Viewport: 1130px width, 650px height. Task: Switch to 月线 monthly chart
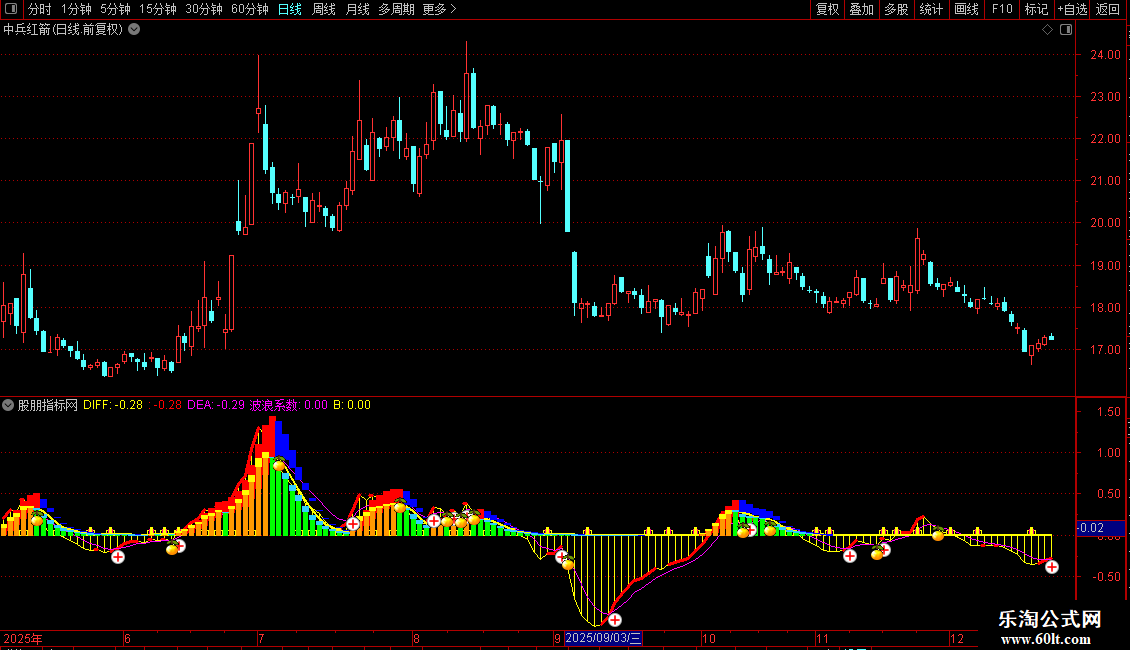(357, 9)
